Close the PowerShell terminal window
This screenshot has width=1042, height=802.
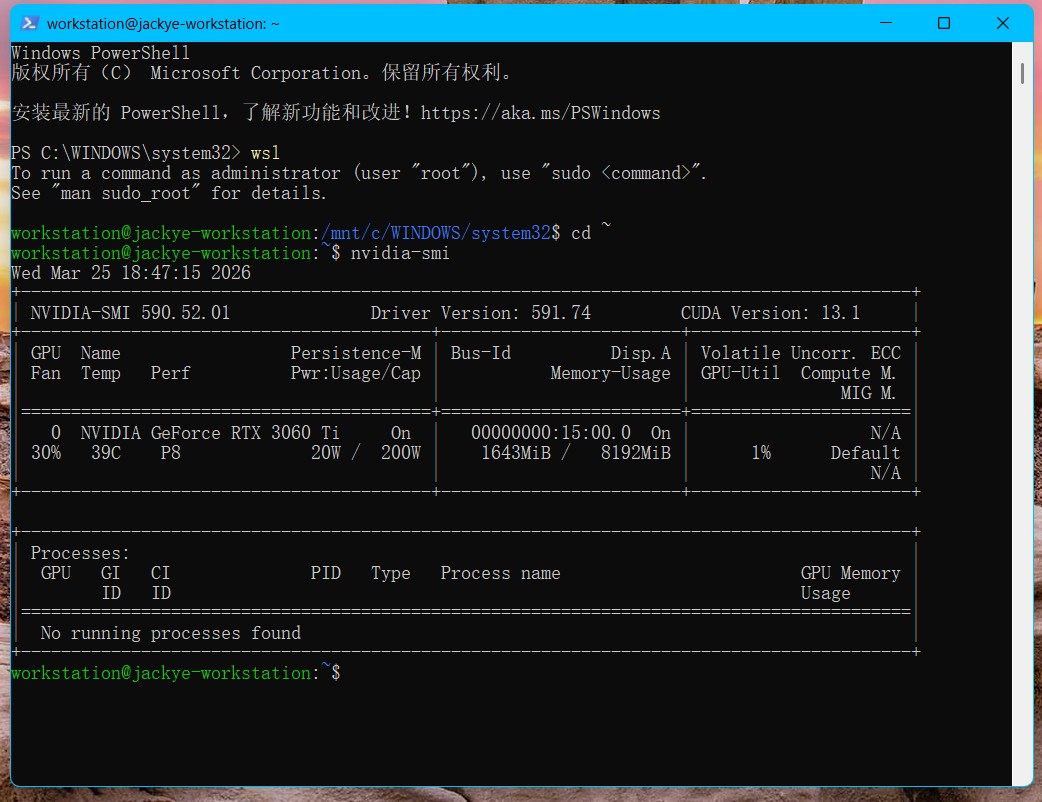[1003, 23]
